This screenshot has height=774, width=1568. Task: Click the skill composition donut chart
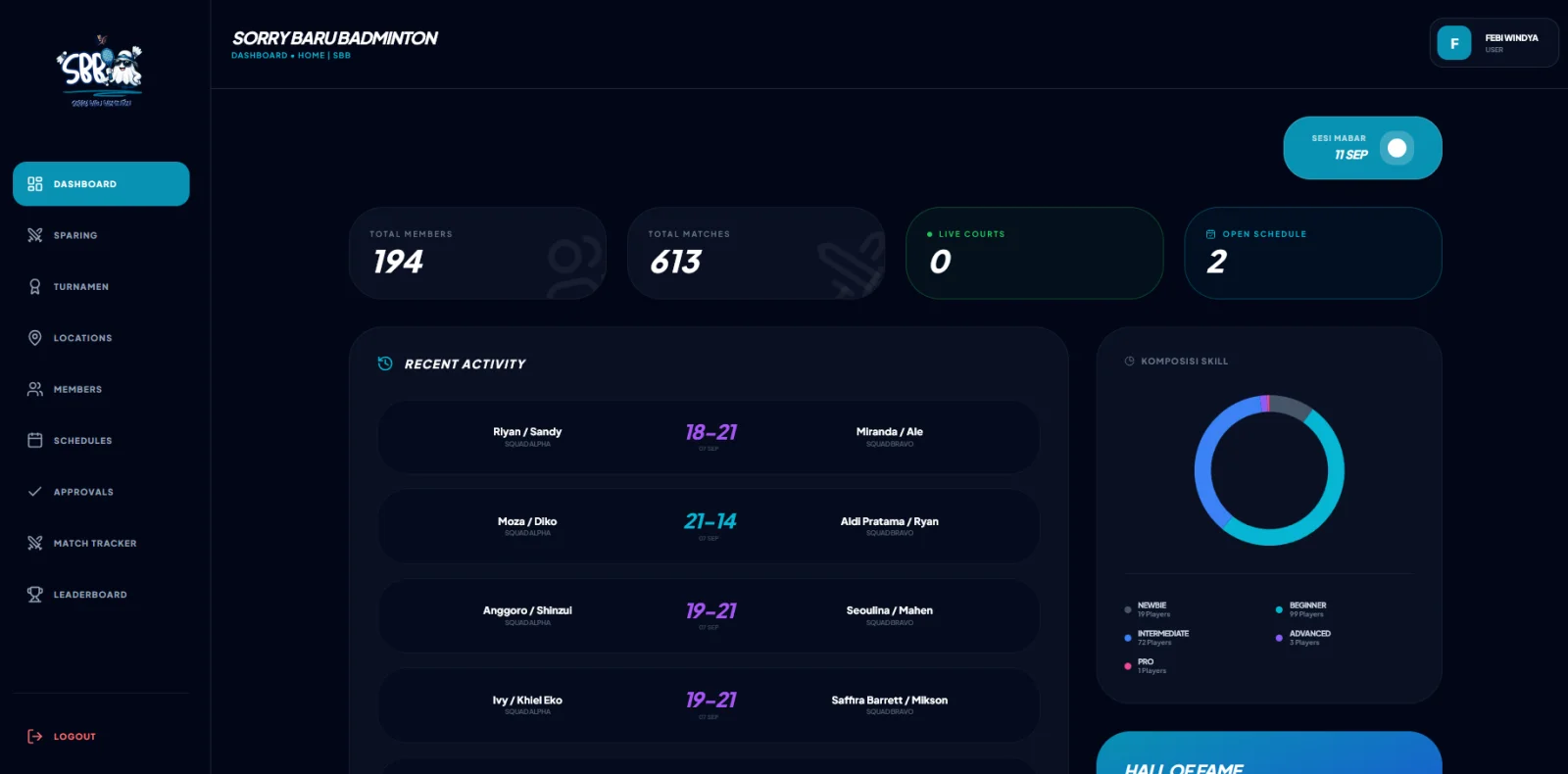[x=1269, y=470]
